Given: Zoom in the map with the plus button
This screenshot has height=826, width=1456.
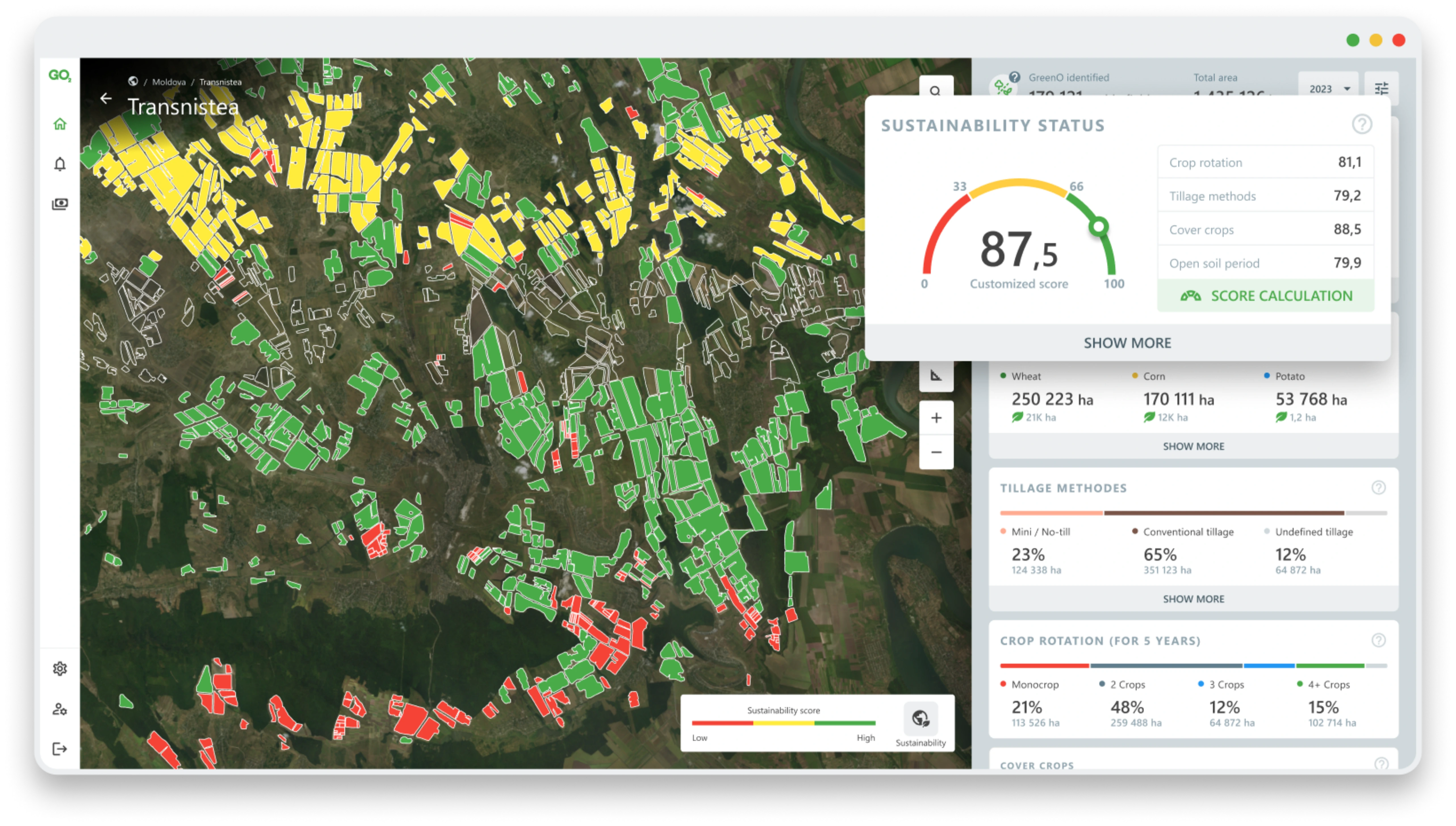Looking at the screenshot, I should tap(936, 418).
